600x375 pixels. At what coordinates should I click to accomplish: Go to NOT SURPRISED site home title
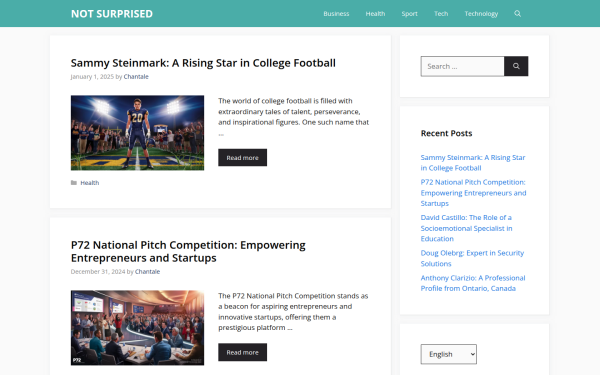tap(112, 14)
